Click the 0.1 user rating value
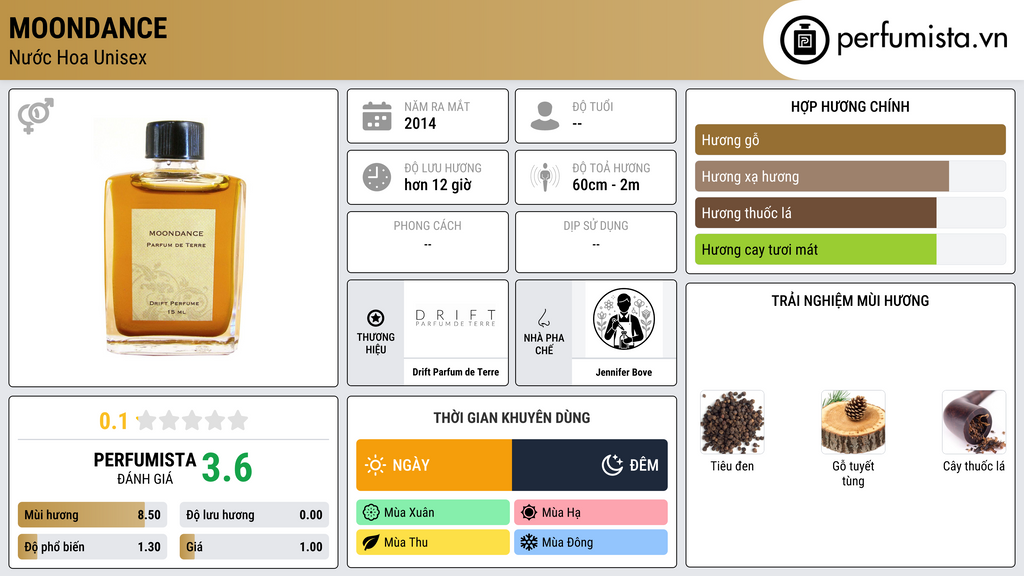1024x576 pixels. pos(114,421)
